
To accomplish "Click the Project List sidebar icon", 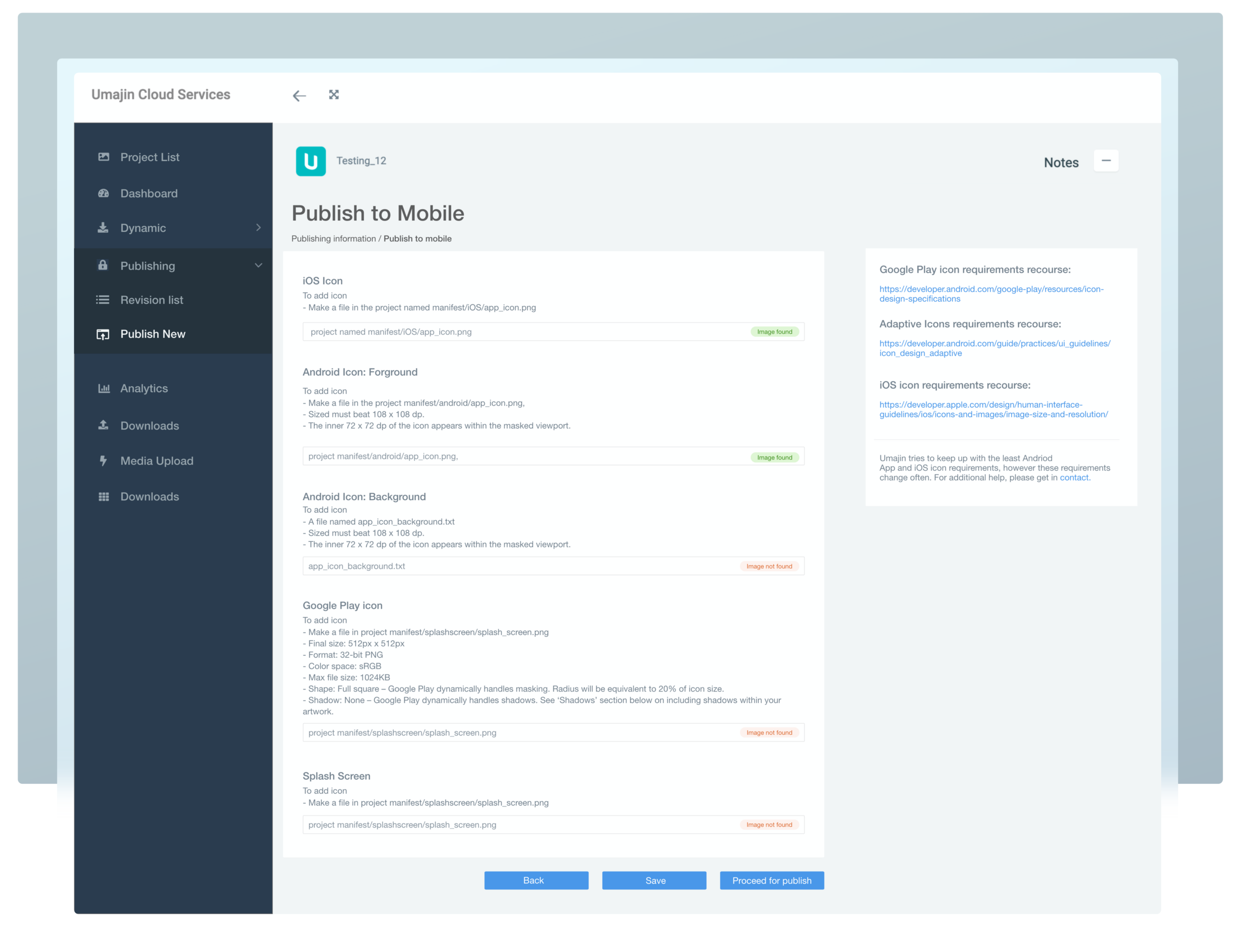I will tap(104, 157).
